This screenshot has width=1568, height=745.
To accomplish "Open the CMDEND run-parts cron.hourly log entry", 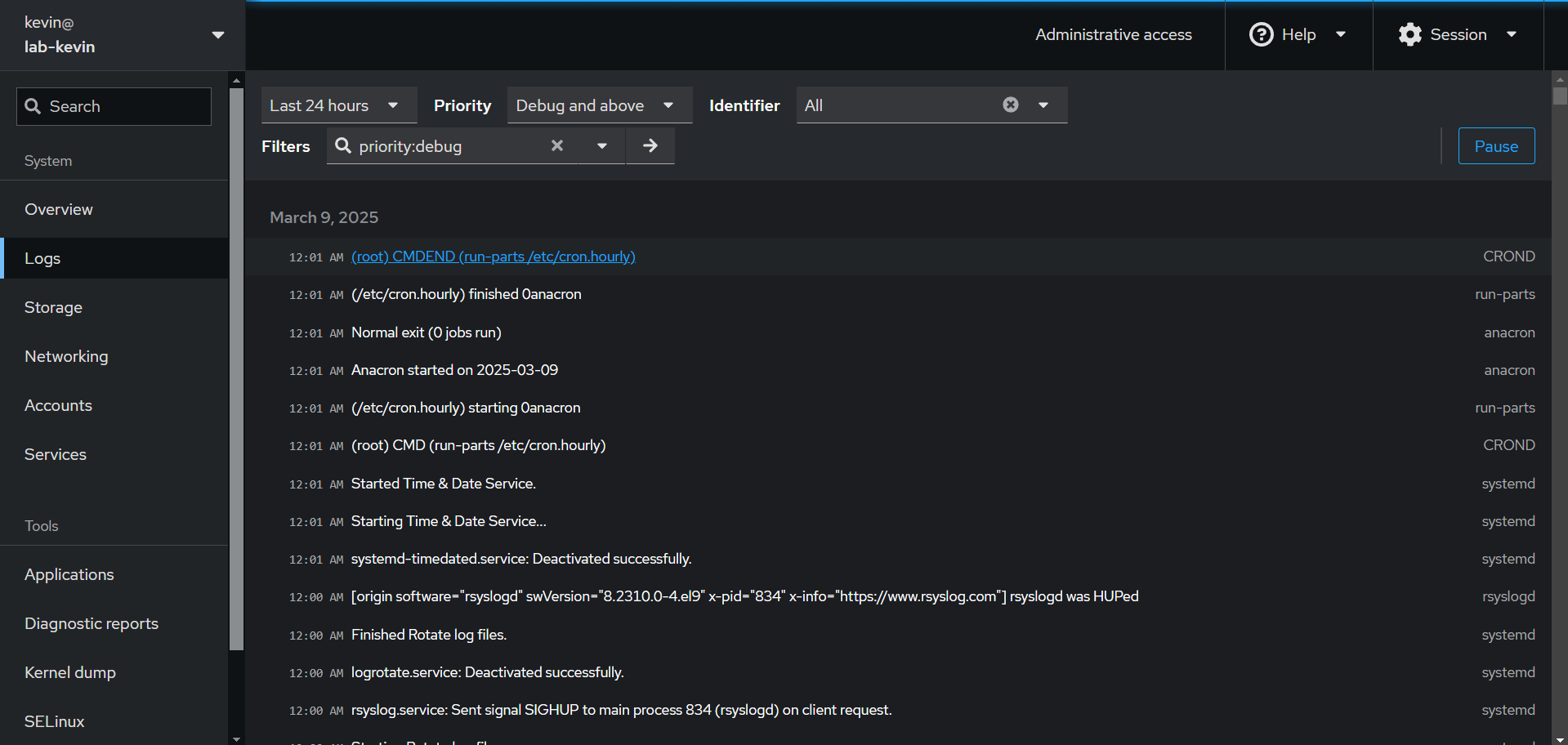I will [x=493, y=257].
